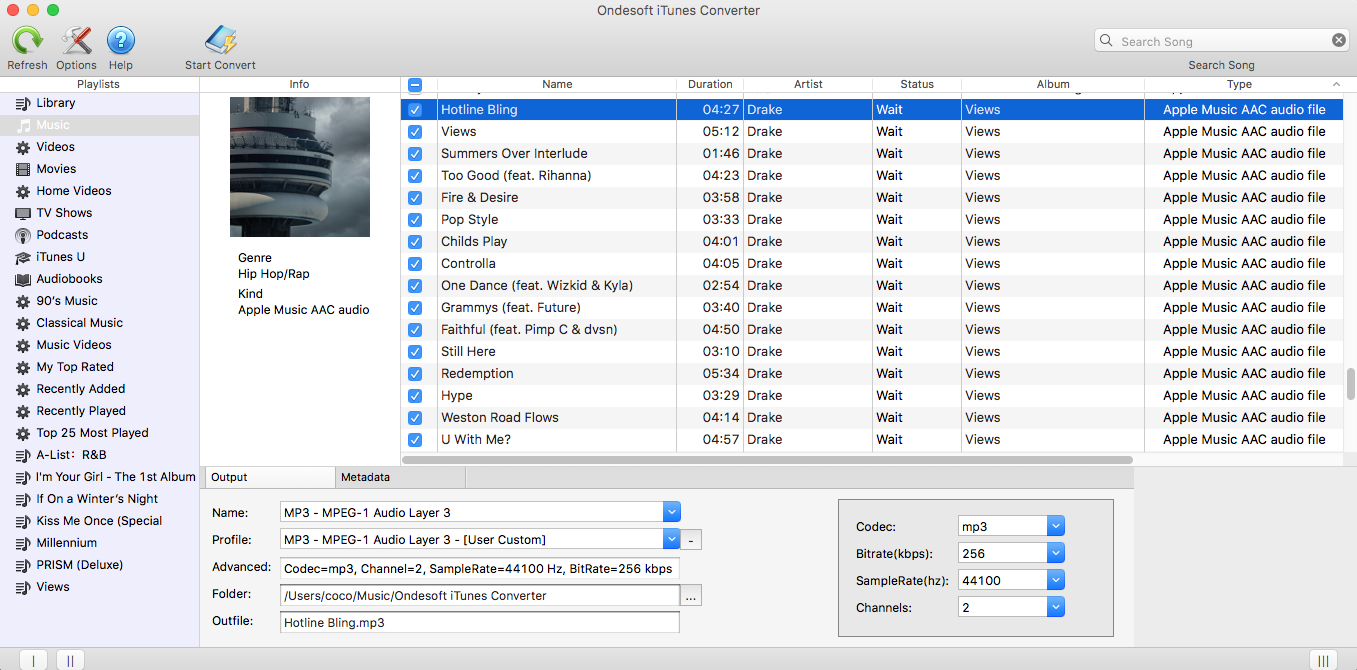This screenshot has width=1357, height=670.
Task: Uncheck the Grammys (feat. Future) checkbox
Action: 415,308
